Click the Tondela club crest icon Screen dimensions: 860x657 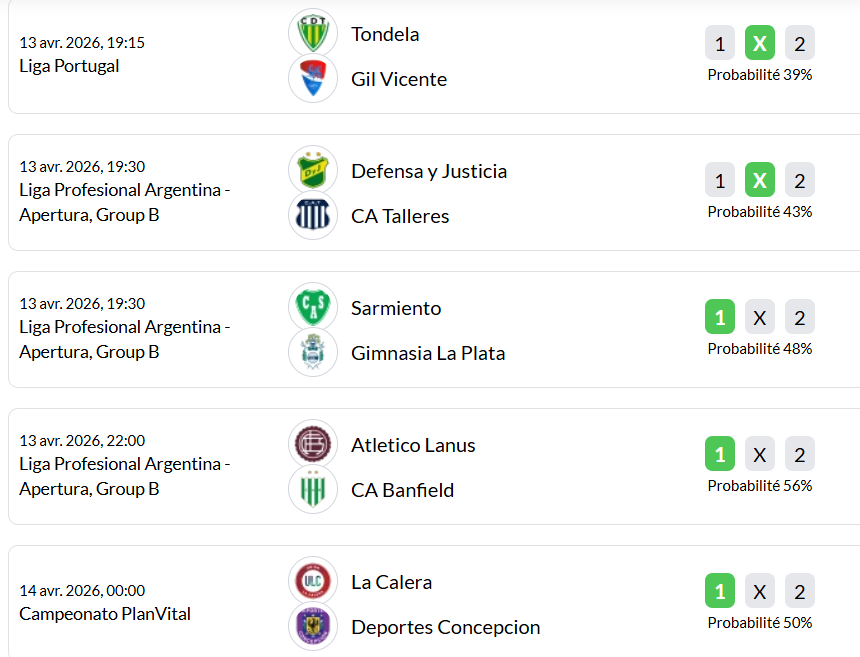click(x=313, y=34)
